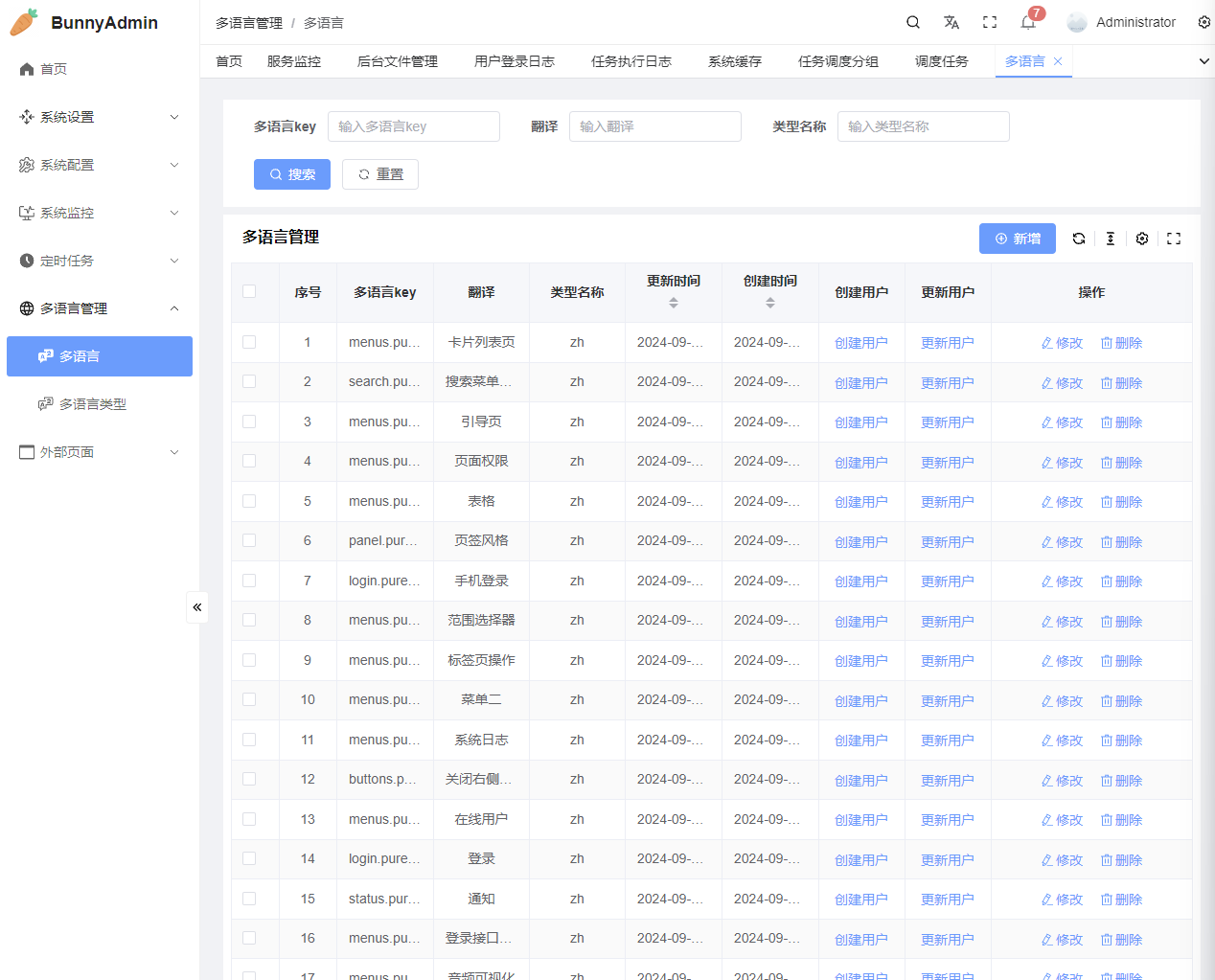
Task: Open the tab list dropdown arrow
Action: (1204, 61)
